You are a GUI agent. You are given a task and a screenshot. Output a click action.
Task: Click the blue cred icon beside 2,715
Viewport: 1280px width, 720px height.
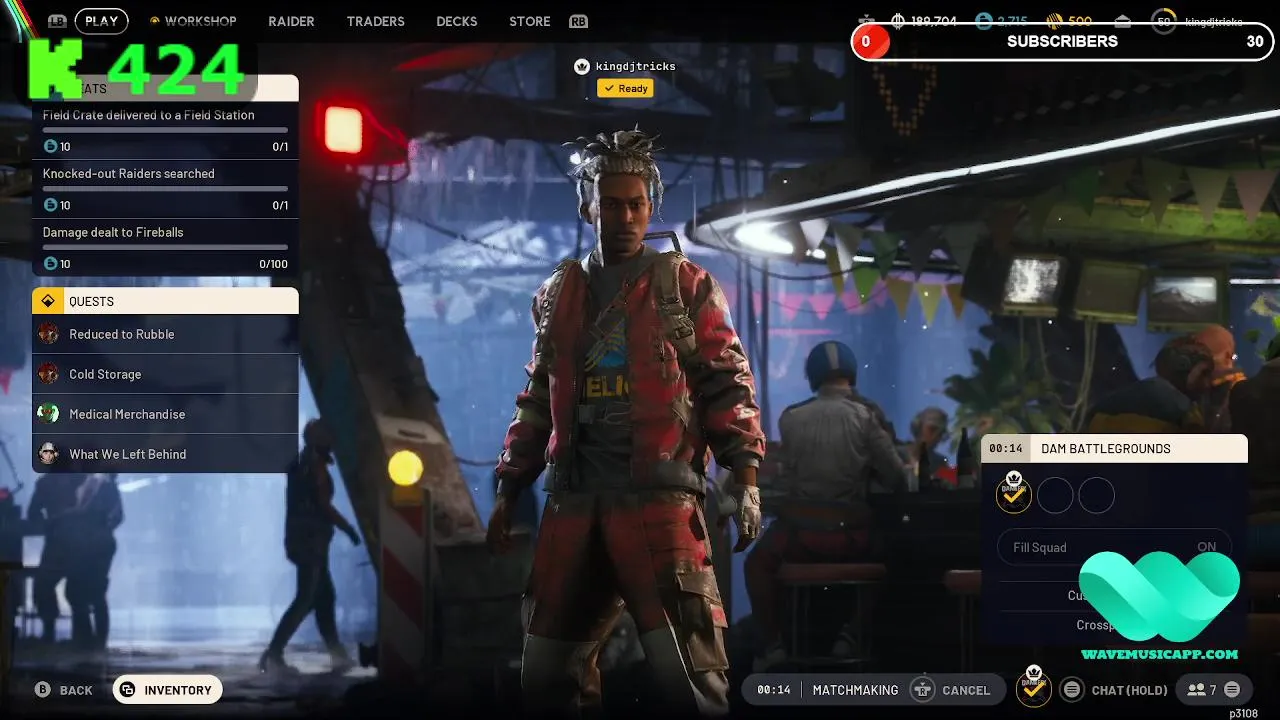click(x=984, y=21)
